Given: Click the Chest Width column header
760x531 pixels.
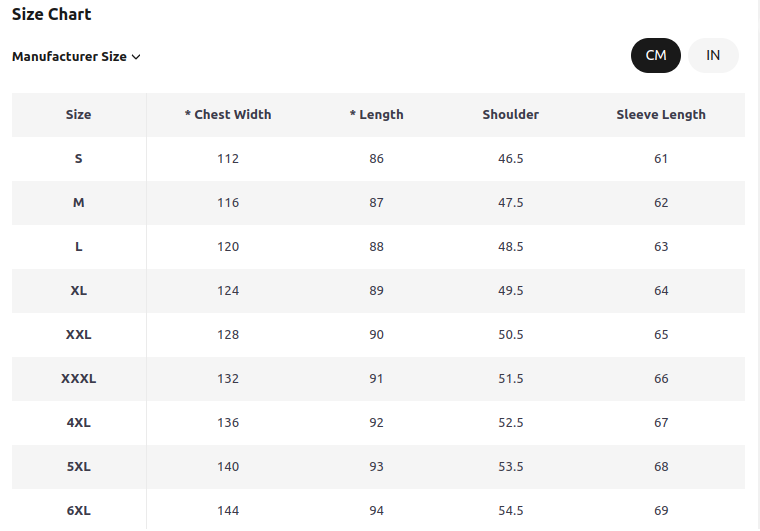Looking at the screenshot, I should (228, 115).
